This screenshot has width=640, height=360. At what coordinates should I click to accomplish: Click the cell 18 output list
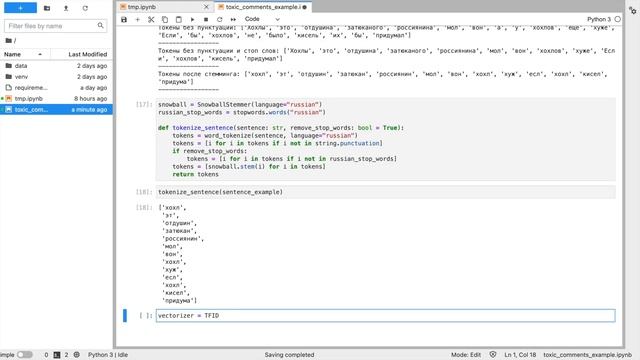click(385, 254)
